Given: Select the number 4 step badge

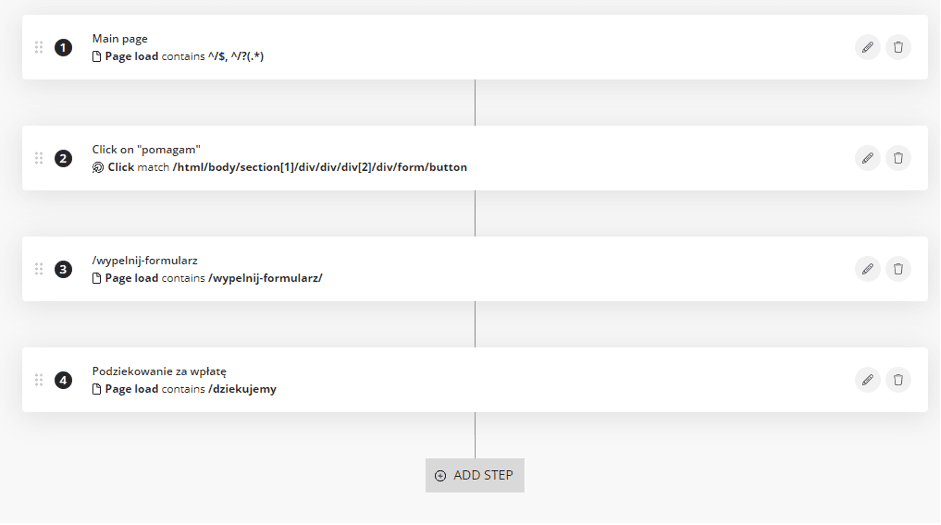Looking at the screenshot, I should click(x=63, y=380).
